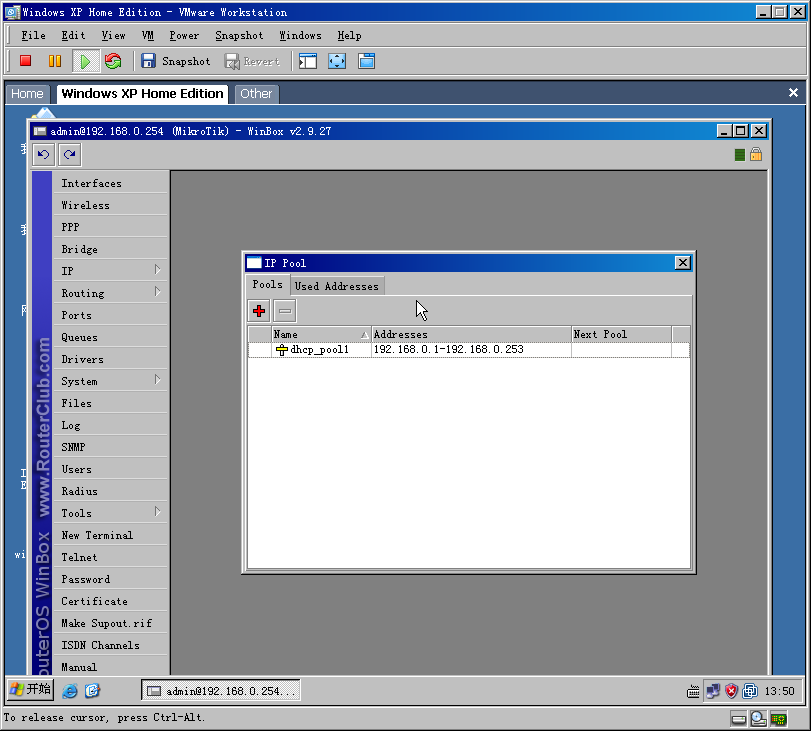811x731 pixels.
Task: Open New Terminal in WinBox
Action: (x=110, y=535)
